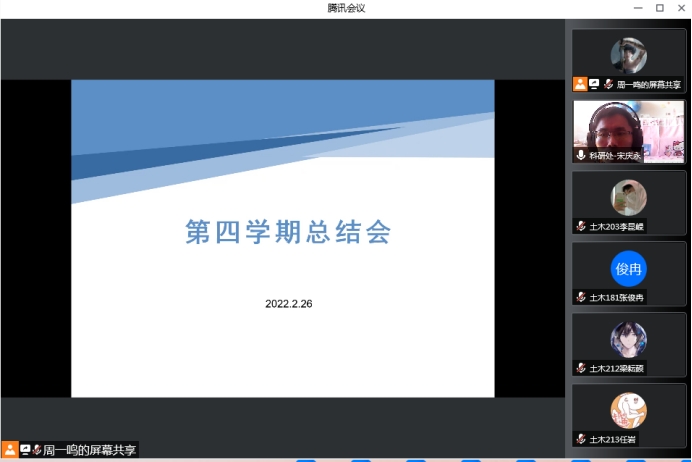
Task: Select 科研处-宋庆永 video tile
Action: 629,128
